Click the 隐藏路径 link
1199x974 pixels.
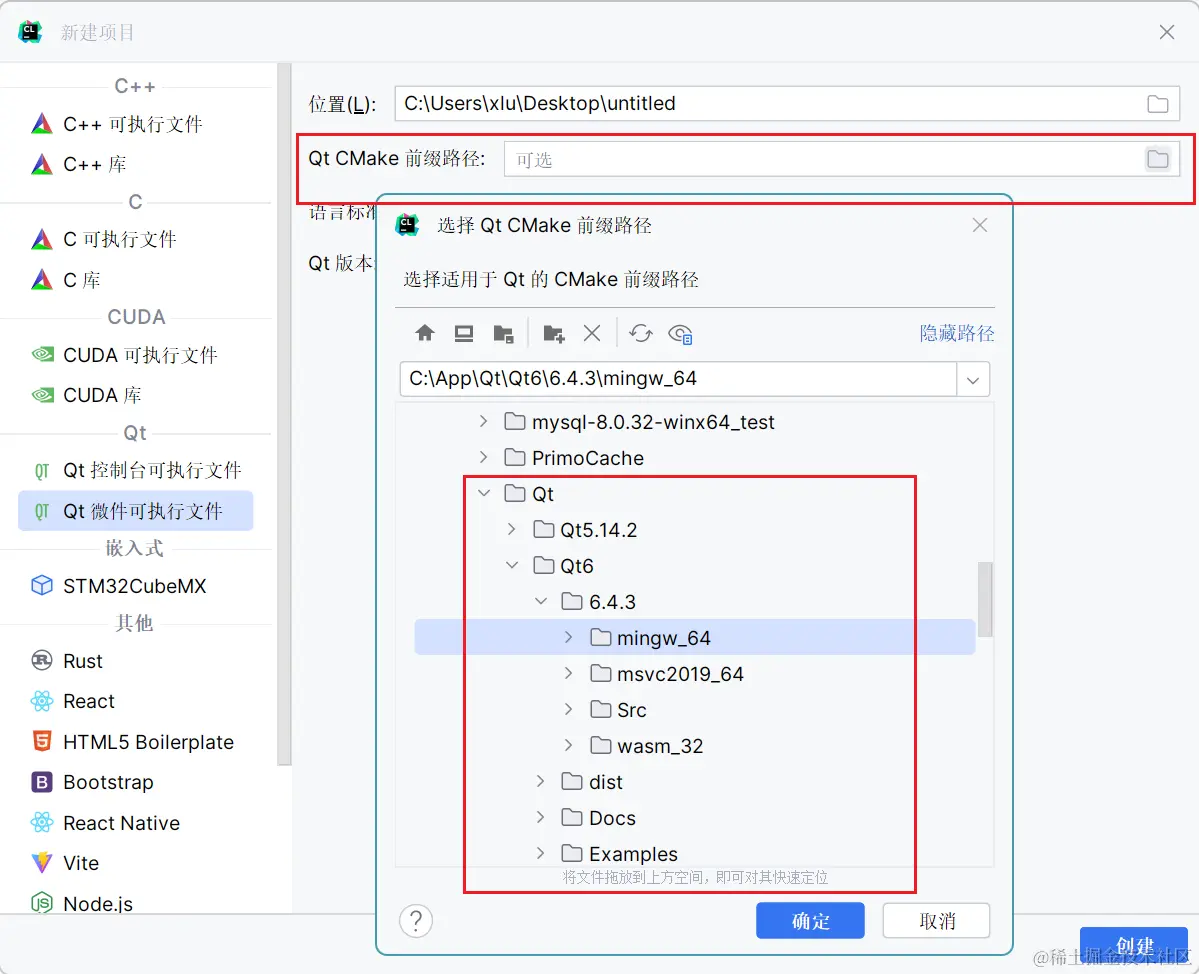tap(957, 333)
